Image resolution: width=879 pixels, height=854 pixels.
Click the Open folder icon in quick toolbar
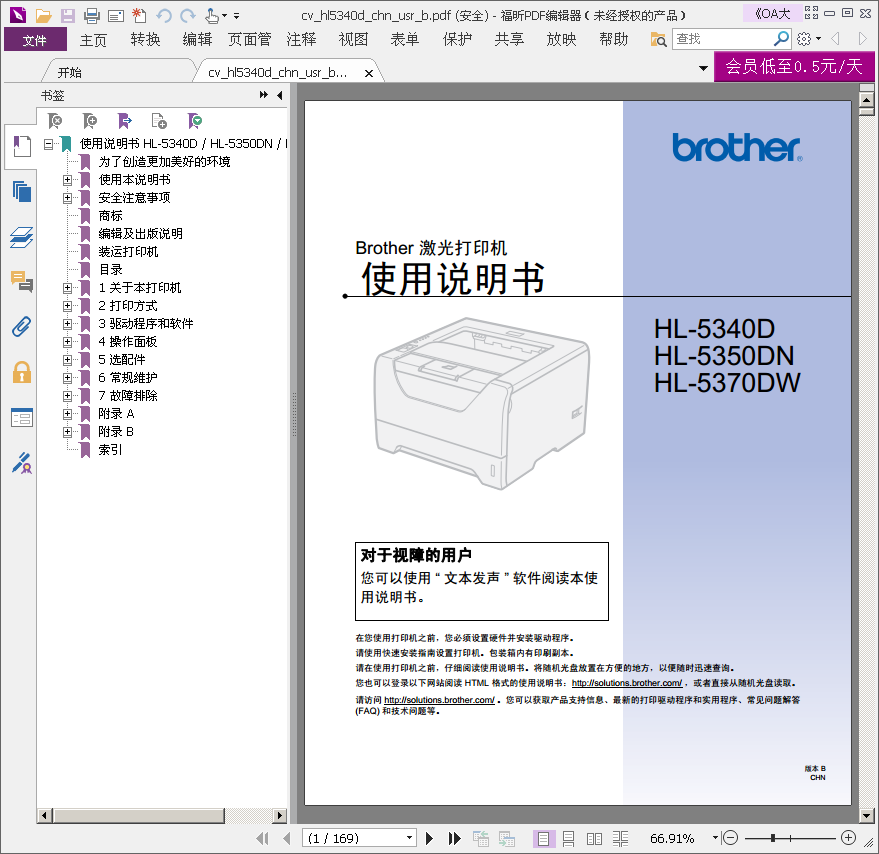pos(43,16)
